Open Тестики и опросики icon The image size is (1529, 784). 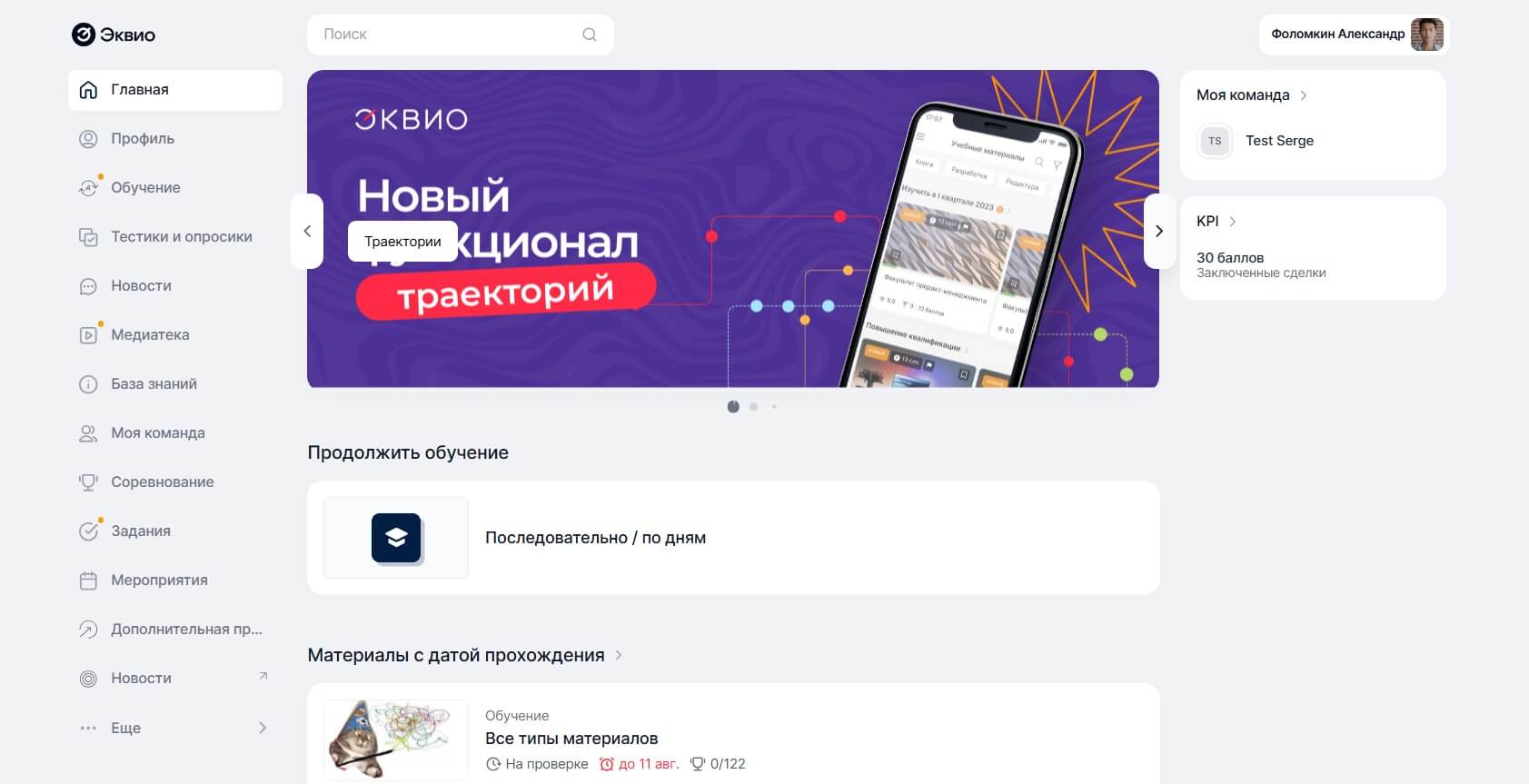tap(88, 237)
